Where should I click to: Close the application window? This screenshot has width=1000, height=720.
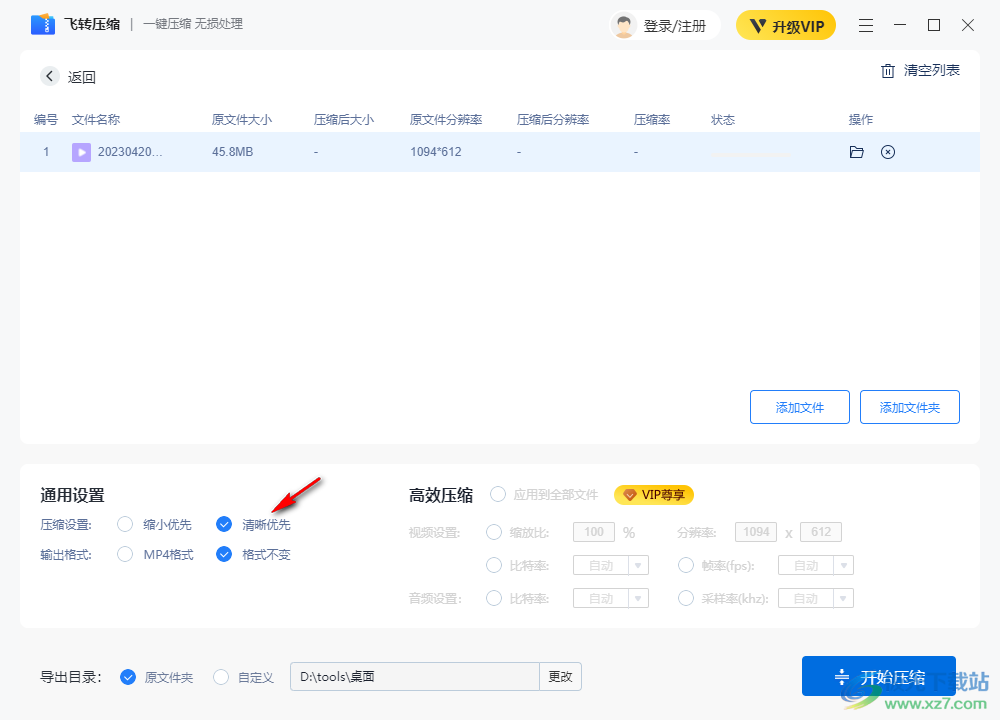(967, 25)
